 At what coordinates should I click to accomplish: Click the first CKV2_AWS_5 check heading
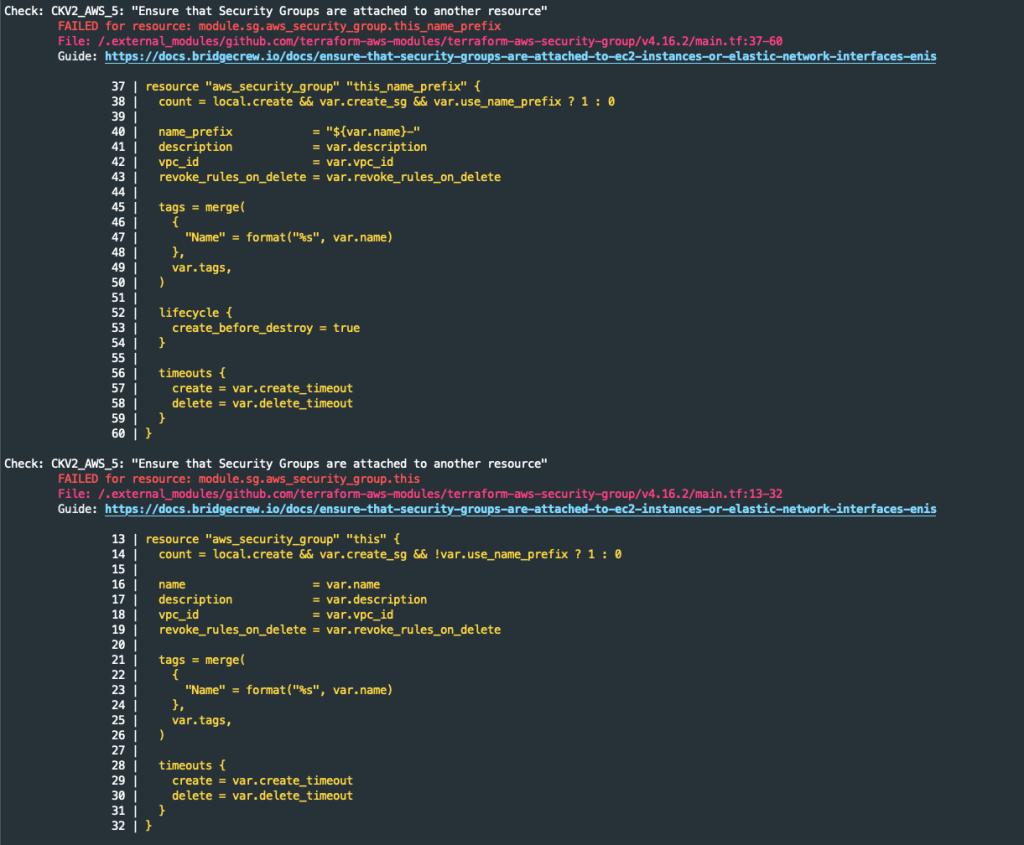coord(276,10)
